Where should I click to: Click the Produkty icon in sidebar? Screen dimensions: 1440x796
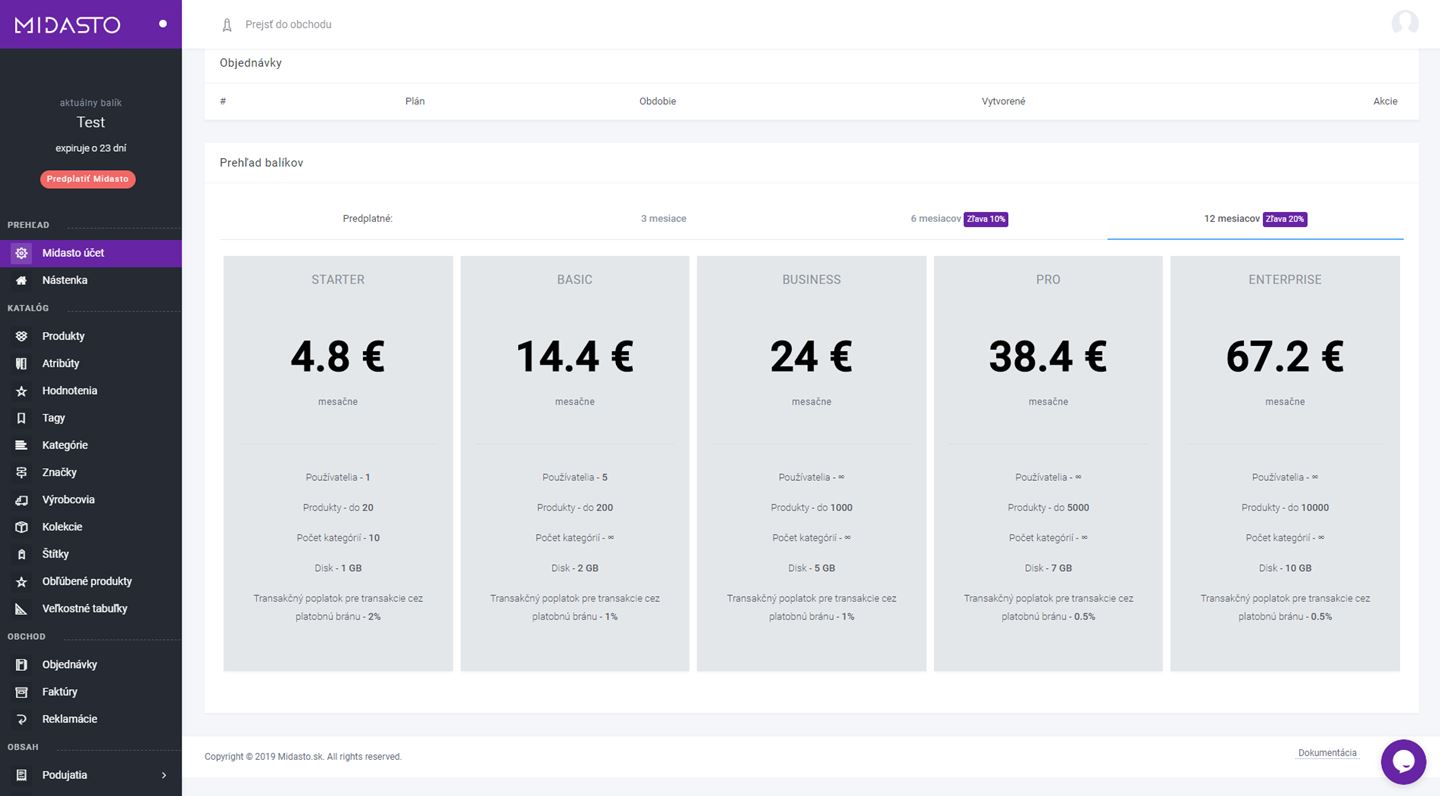pyautogui.click(x=21, y=336)
